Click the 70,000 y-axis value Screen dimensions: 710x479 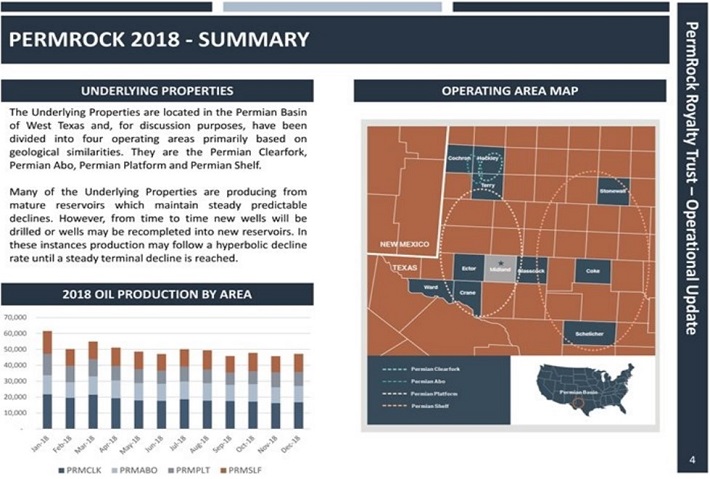click(15, 317)
